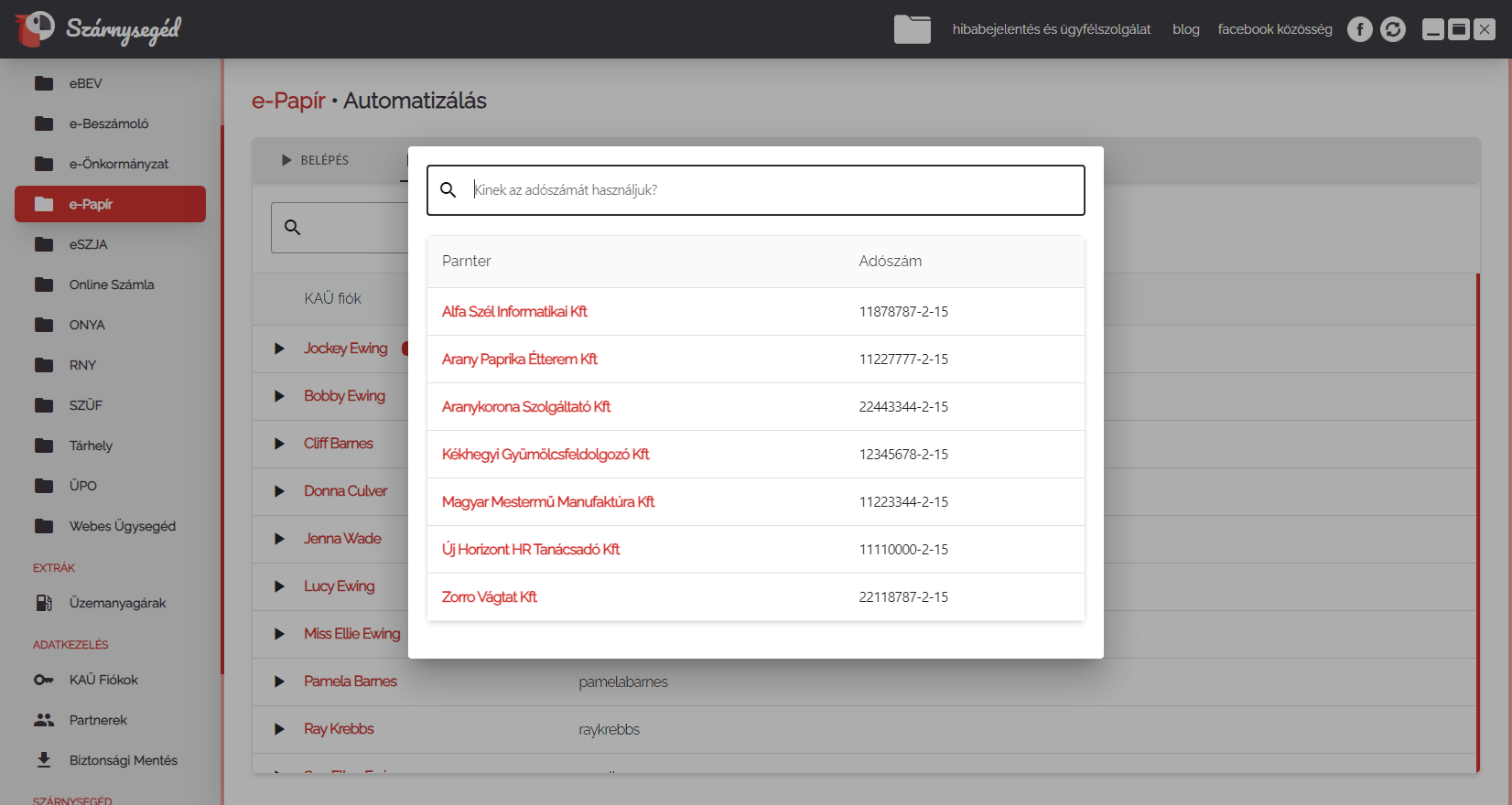Expand the BELÉPÉS section
The image size is (1512, 805).
[x=286, y=160]
